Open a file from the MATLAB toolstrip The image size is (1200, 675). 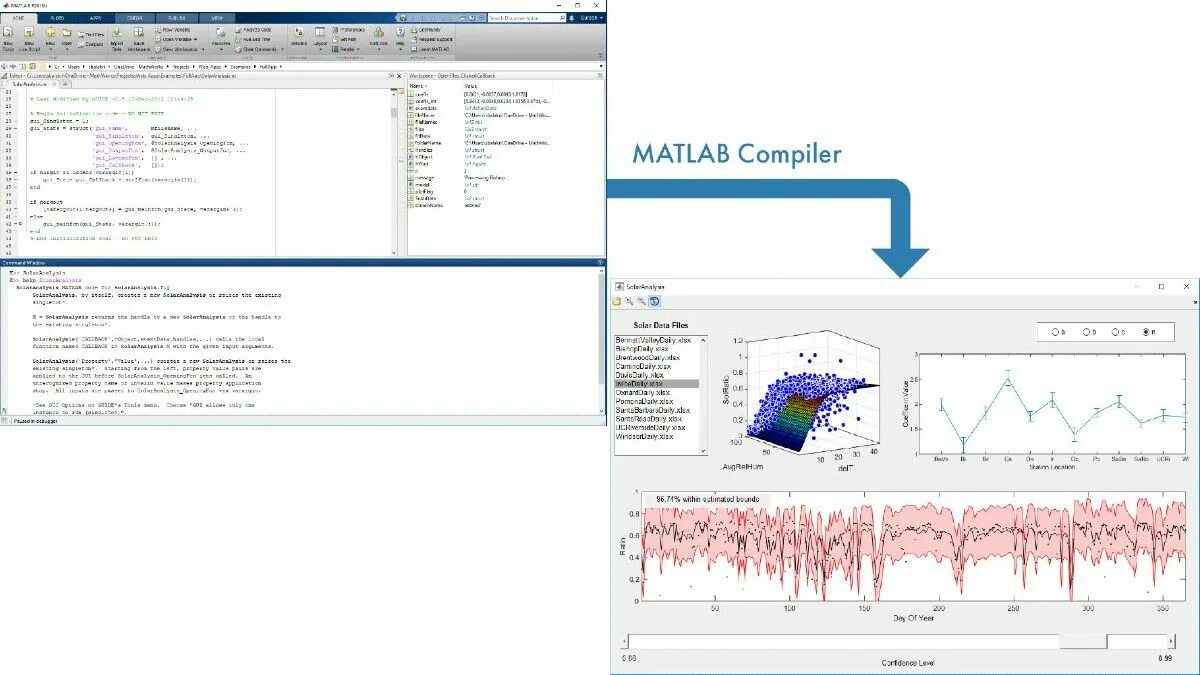click(65, 38)
